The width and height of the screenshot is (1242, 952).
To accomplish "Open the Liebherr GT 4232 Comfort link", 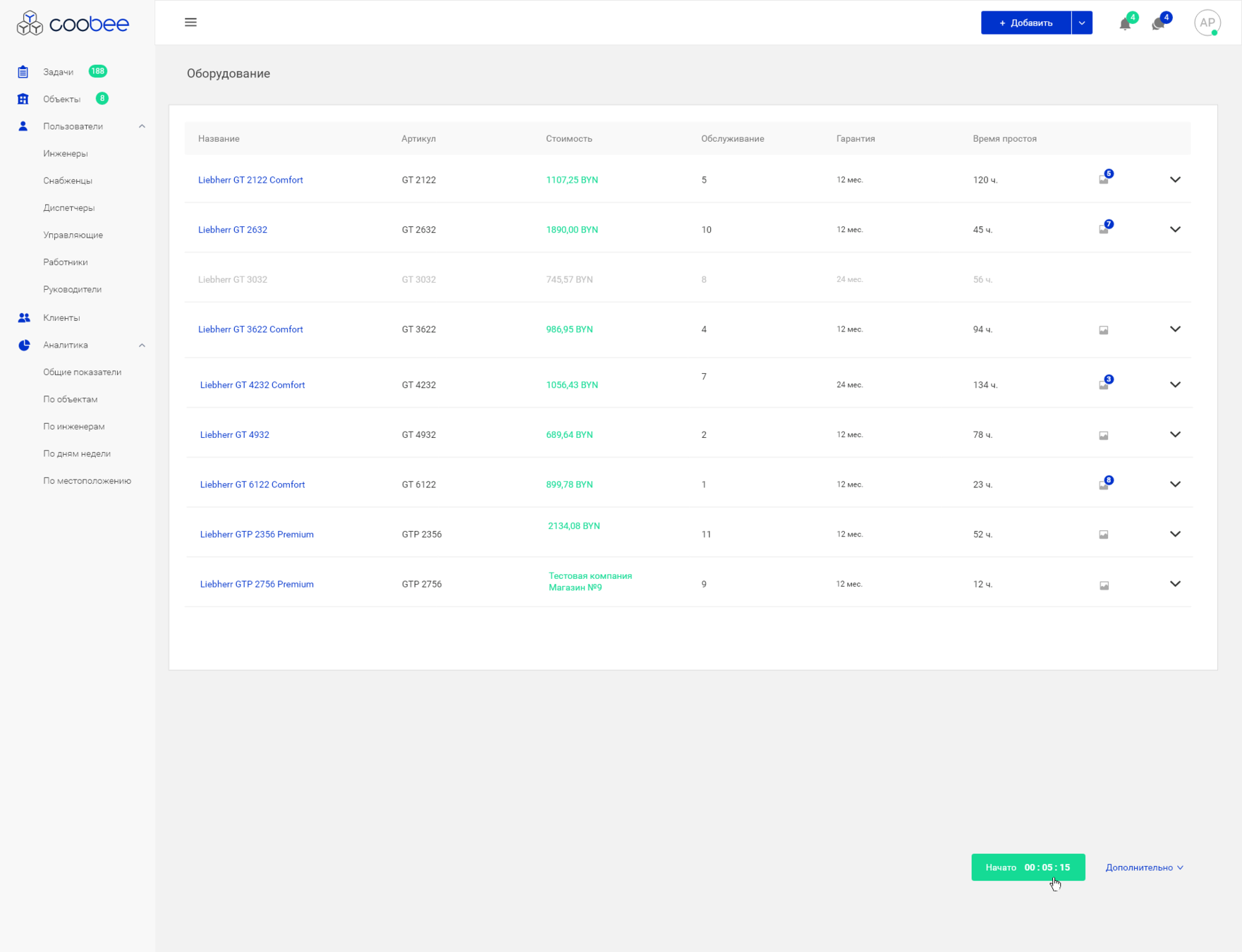I will 252,385.
